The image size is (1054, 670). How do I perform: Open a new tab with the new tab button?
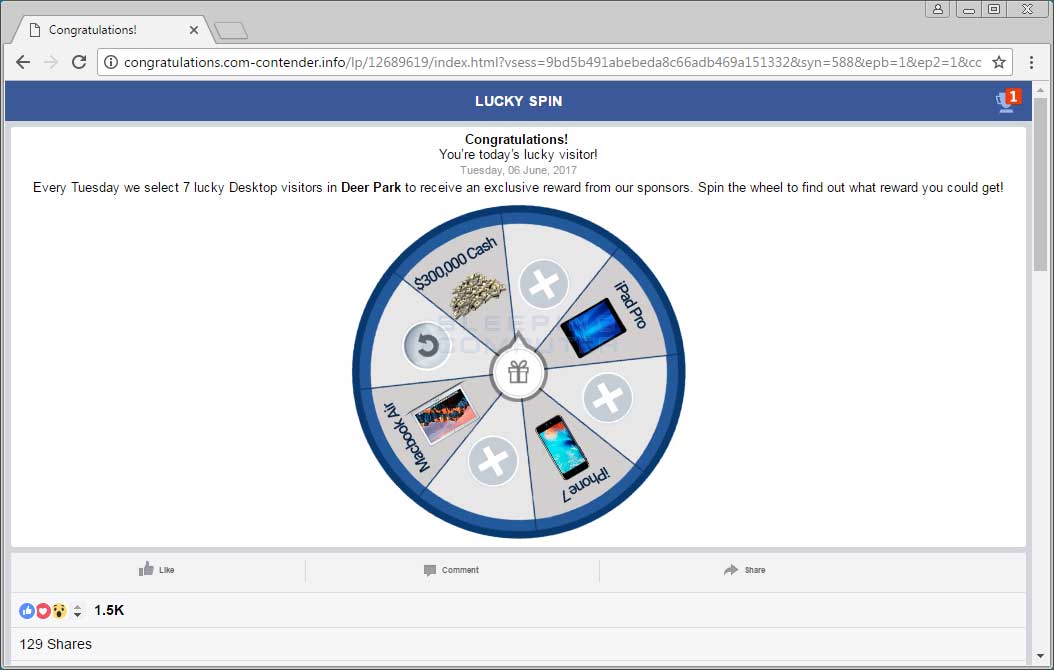coord(231,31)
